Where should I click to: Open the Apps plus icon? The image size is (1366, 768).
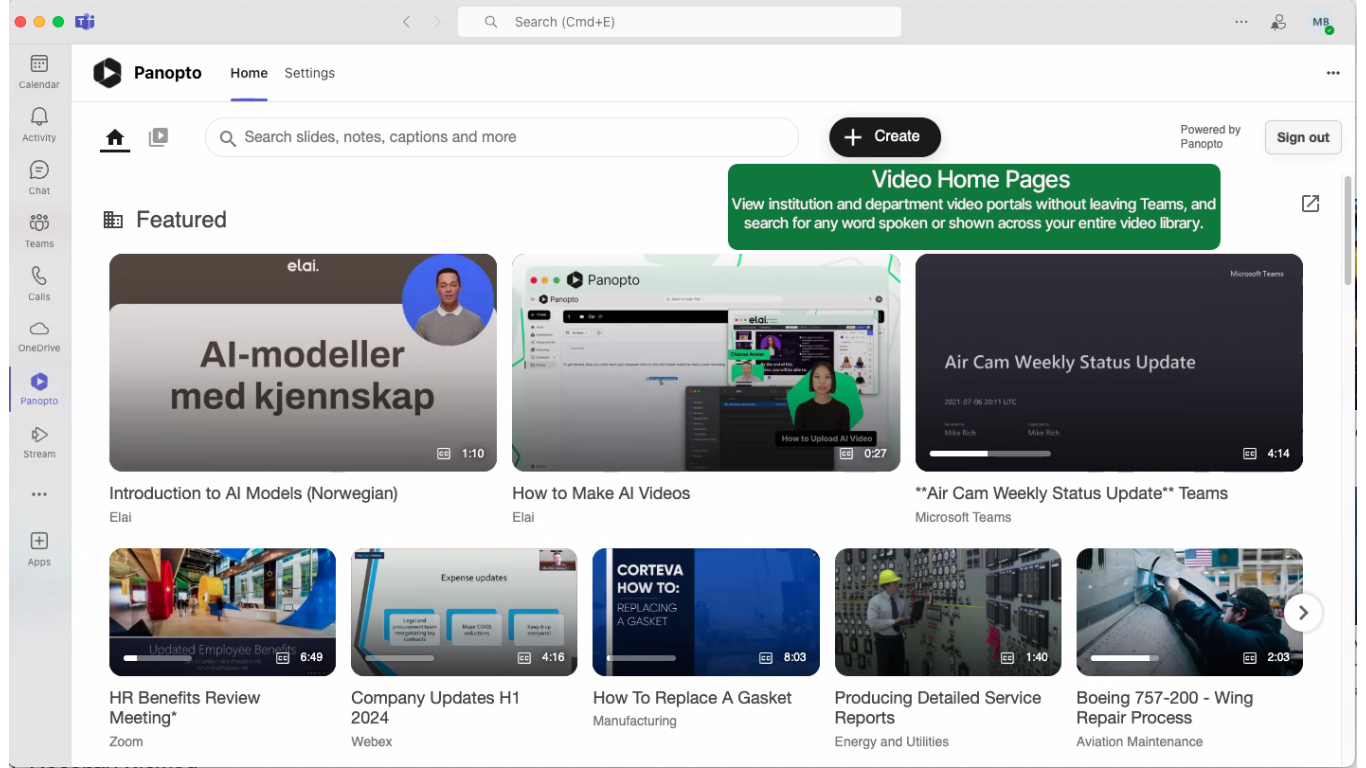39,548
